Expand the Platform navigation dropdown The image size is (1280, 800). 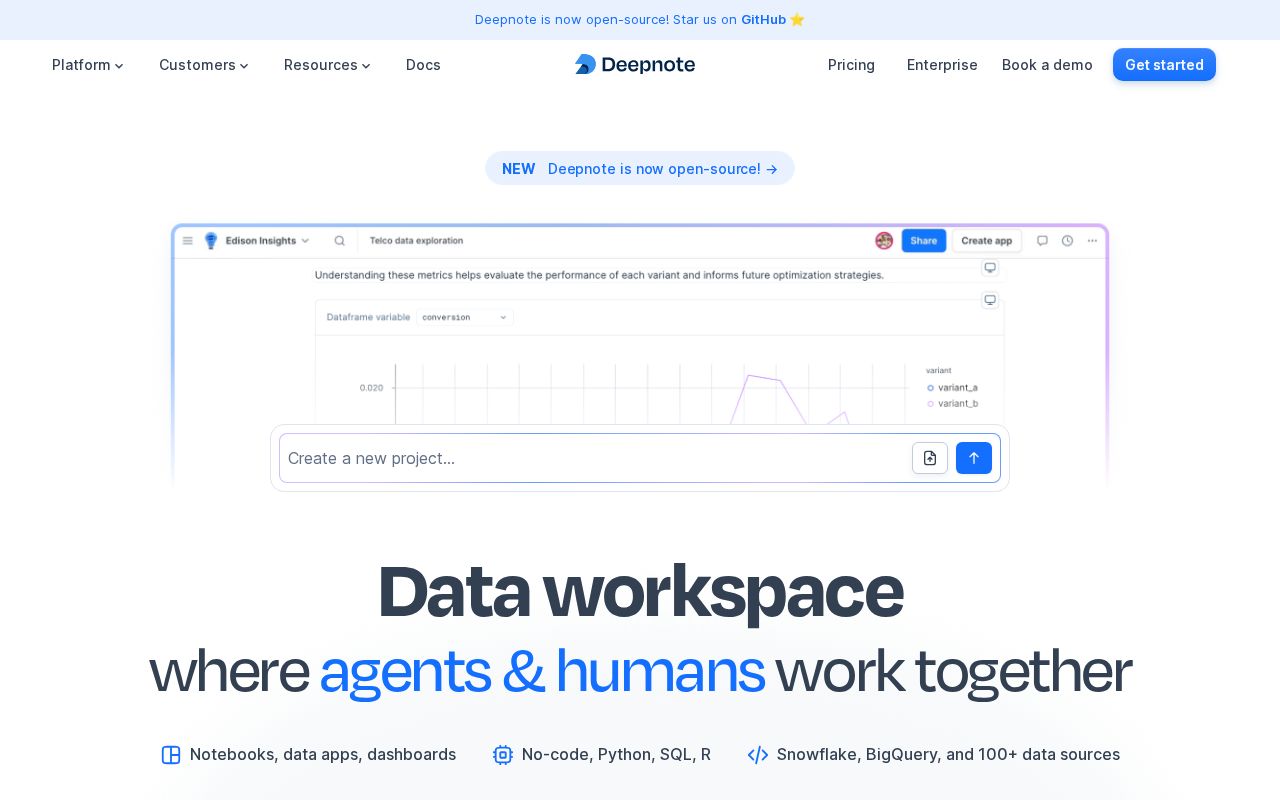click(88, 65)
